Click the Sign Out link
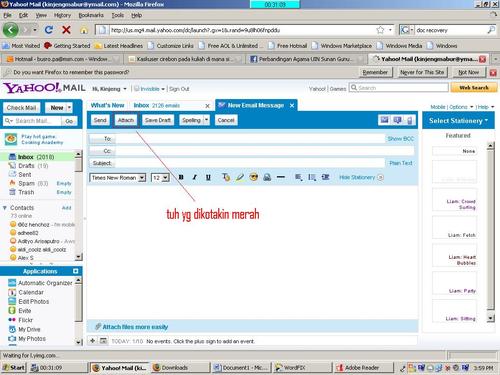 pyautogui.click(x=179, y=89)
